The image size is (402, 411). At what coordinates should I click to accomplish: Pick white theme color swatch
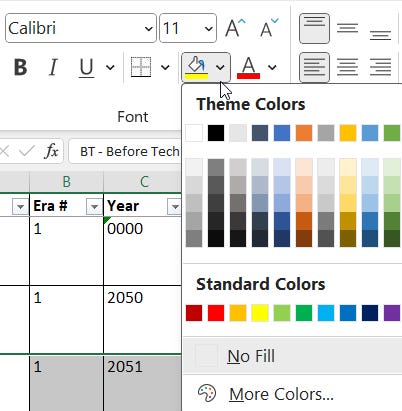[194, 133]
